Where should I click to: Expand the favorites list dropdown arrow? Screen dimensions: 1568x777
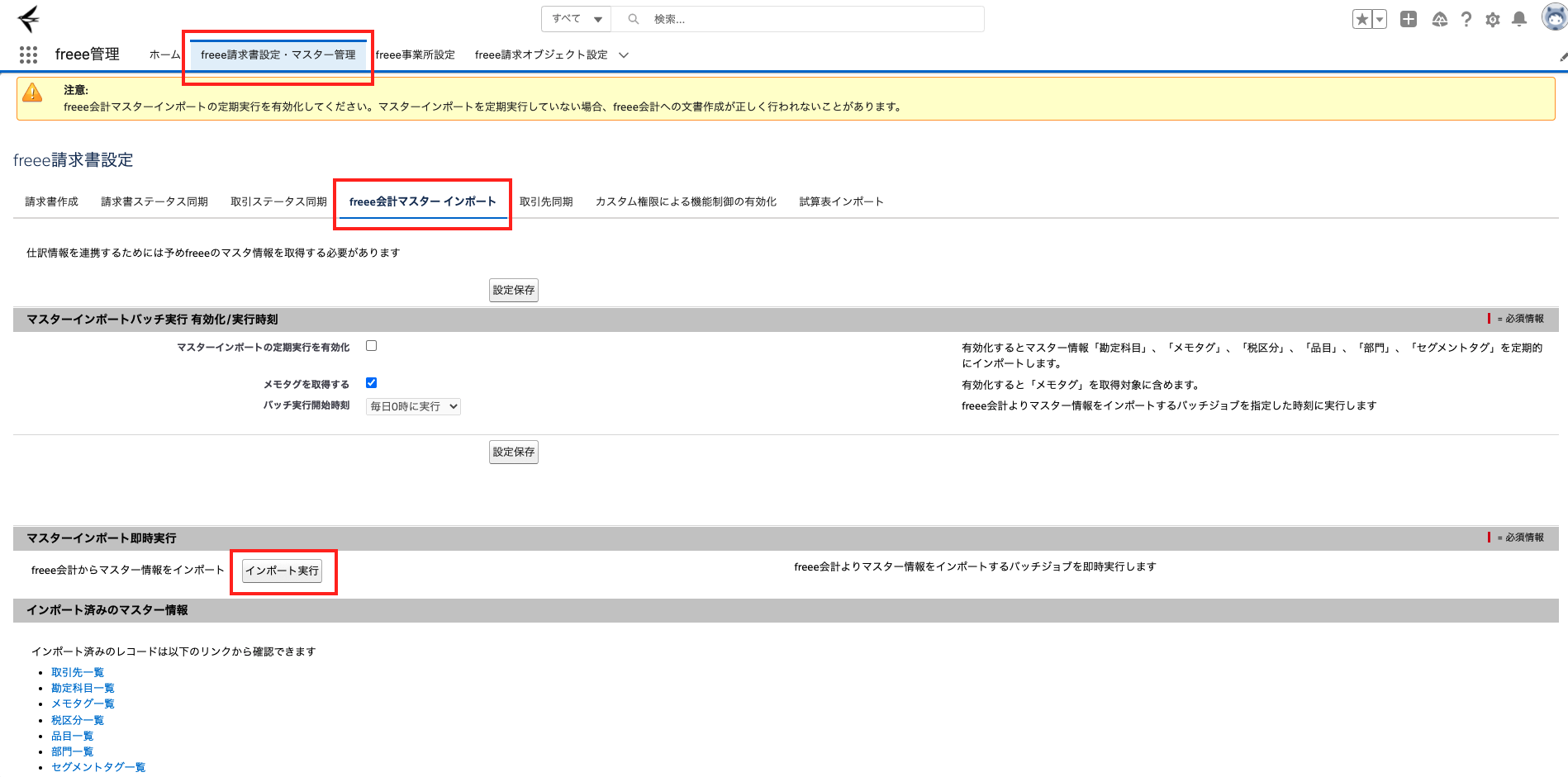[x=1380, y=19]
